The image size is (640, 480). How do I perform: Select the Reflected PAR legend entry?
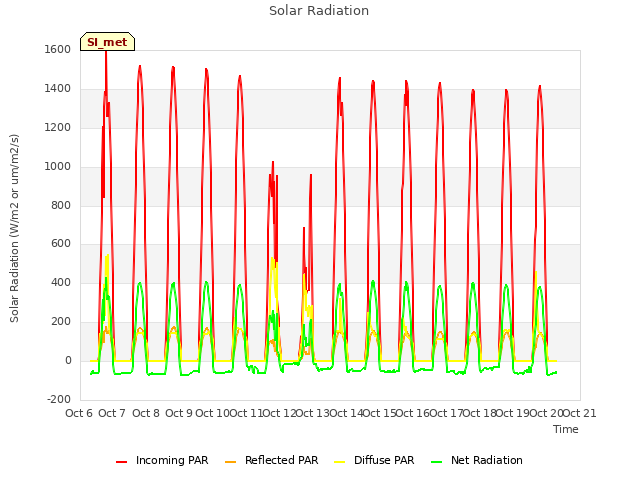pyautogui.click(x=271, y=460)
